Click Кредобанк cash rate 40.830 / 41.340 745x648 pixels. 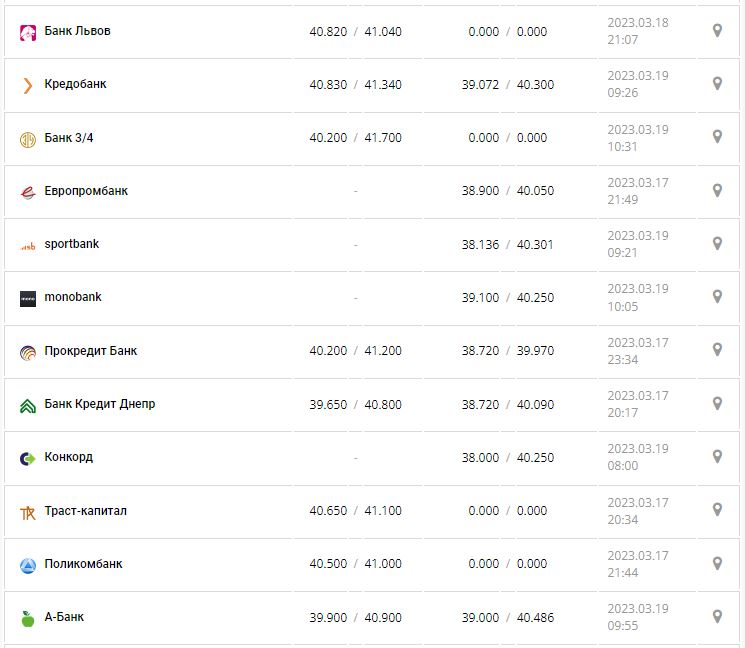pyautogui.click(x=356, y=85)
